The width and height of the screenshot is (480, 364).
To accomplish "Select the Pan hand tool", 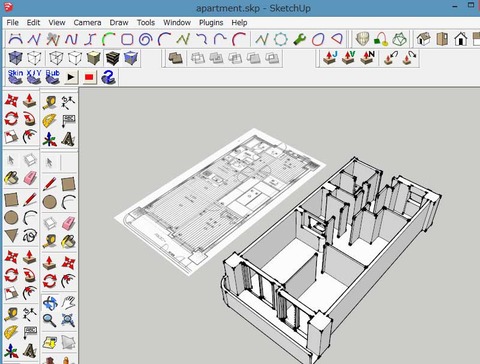I will (68, 302).
